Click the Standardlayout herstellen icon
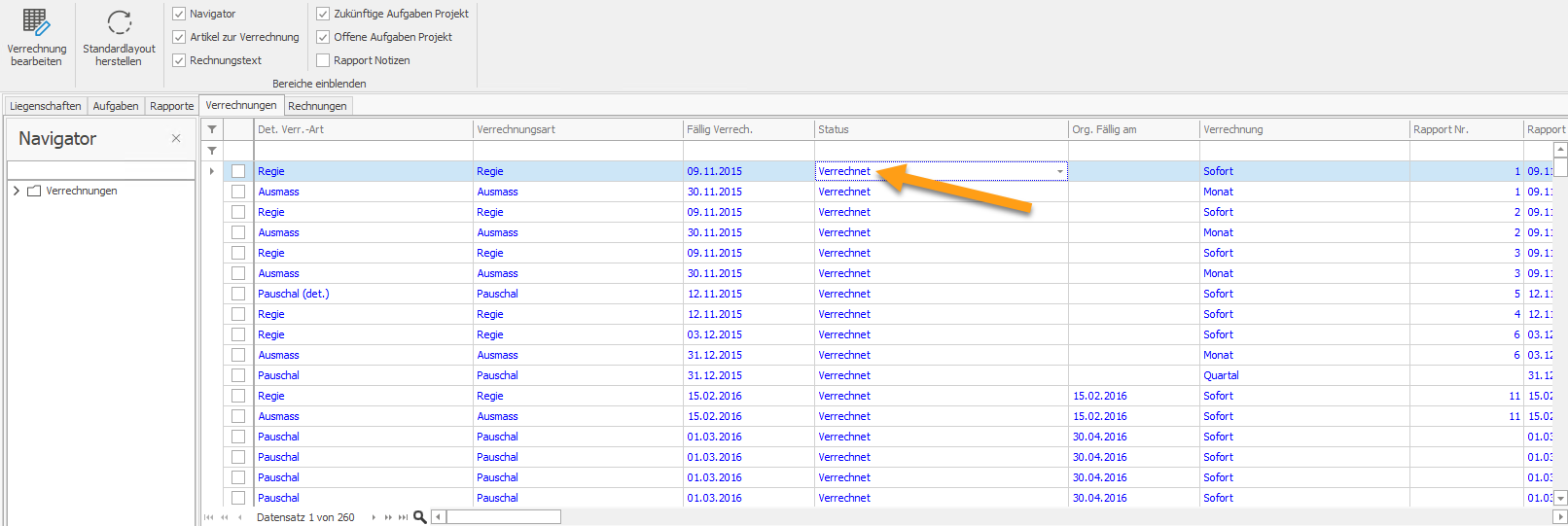Viewport: 1568px width, 526px height. click(119, 22)
